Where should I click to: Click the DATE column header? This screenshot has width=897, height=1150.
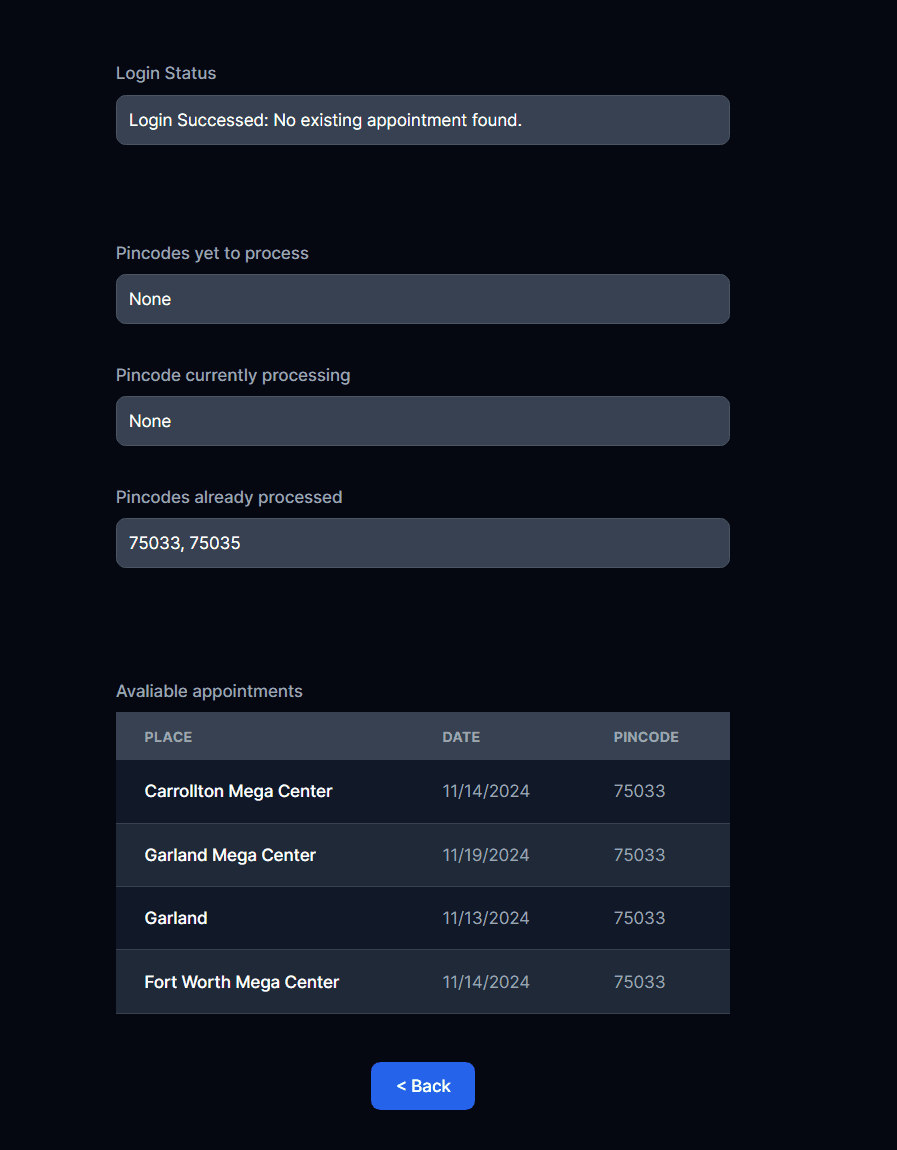coord(461,737)
